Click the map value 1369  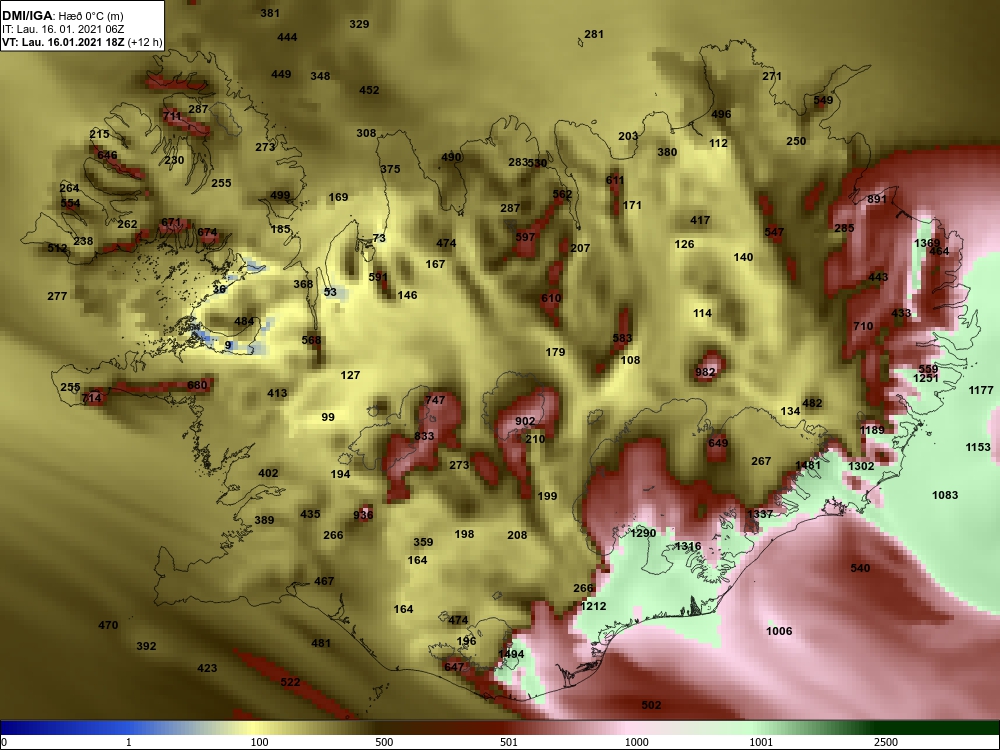tap(927, 243)
